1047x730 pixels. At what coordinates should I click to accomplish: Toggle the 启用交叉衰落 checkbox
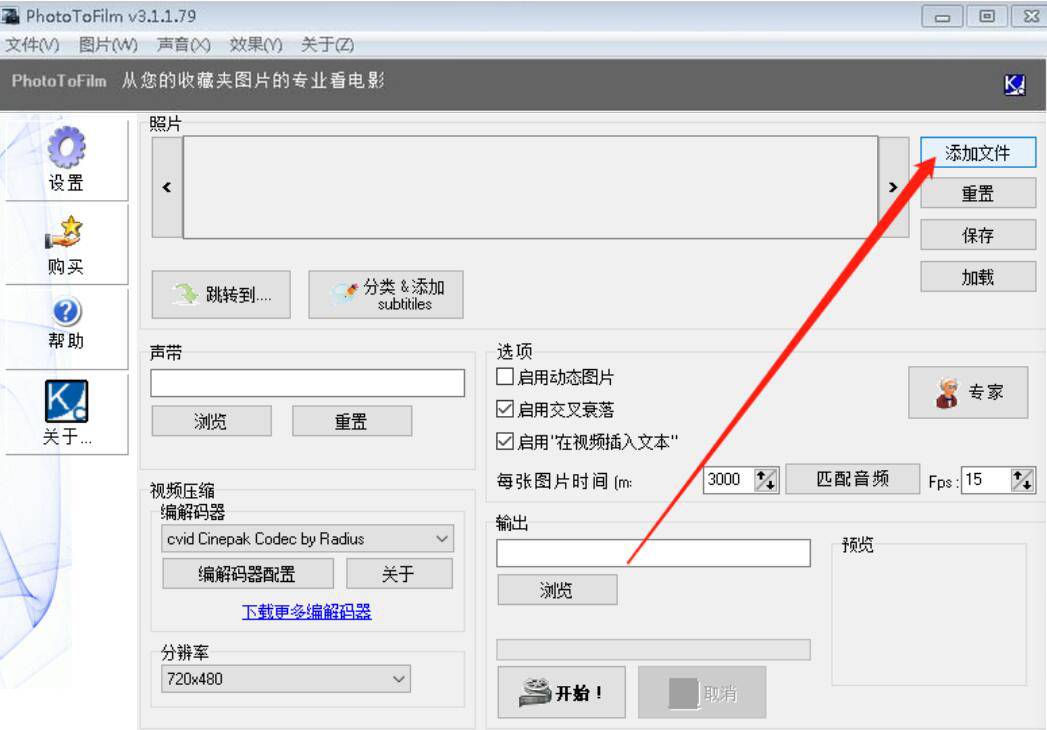(505, 409)
